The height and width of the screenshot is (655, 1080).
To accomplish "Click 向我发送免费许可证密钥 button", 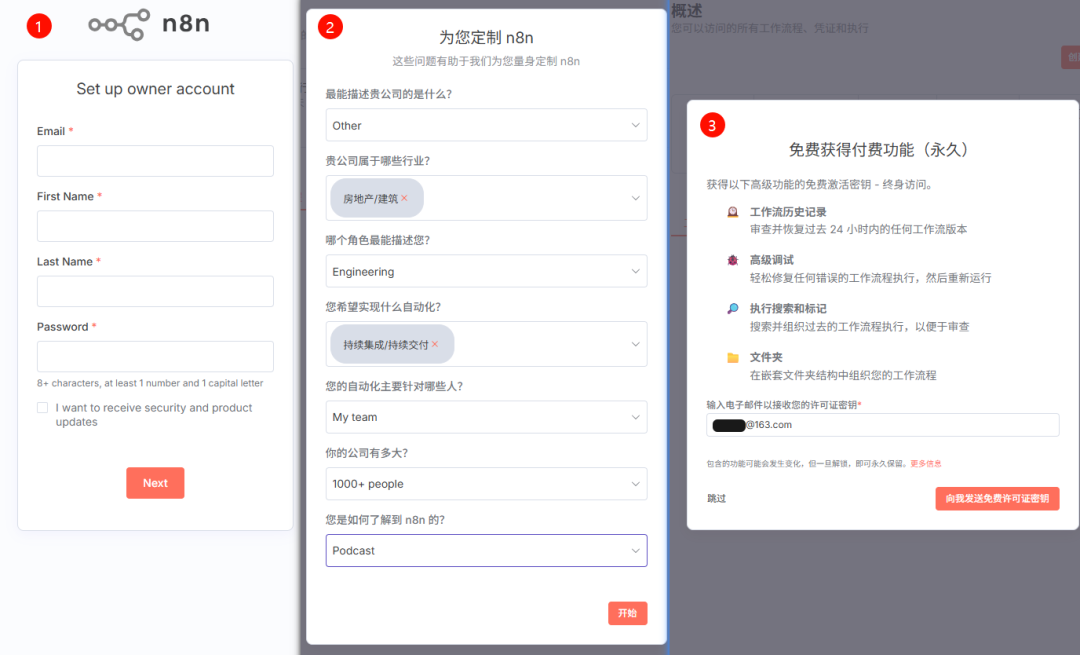I will [997, 499].
